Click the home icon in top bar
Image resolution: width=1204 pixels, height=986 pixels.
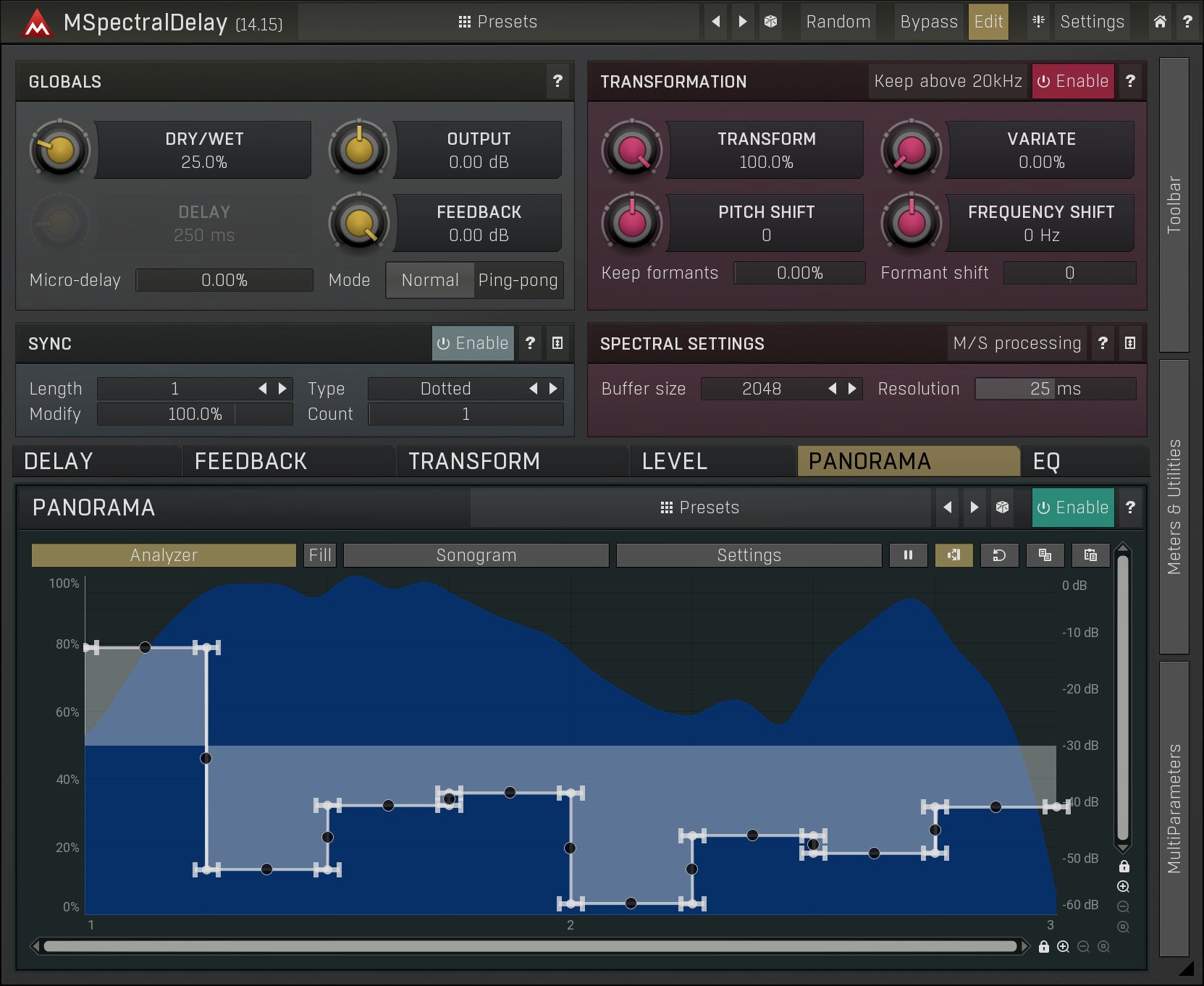(1159, 22)
